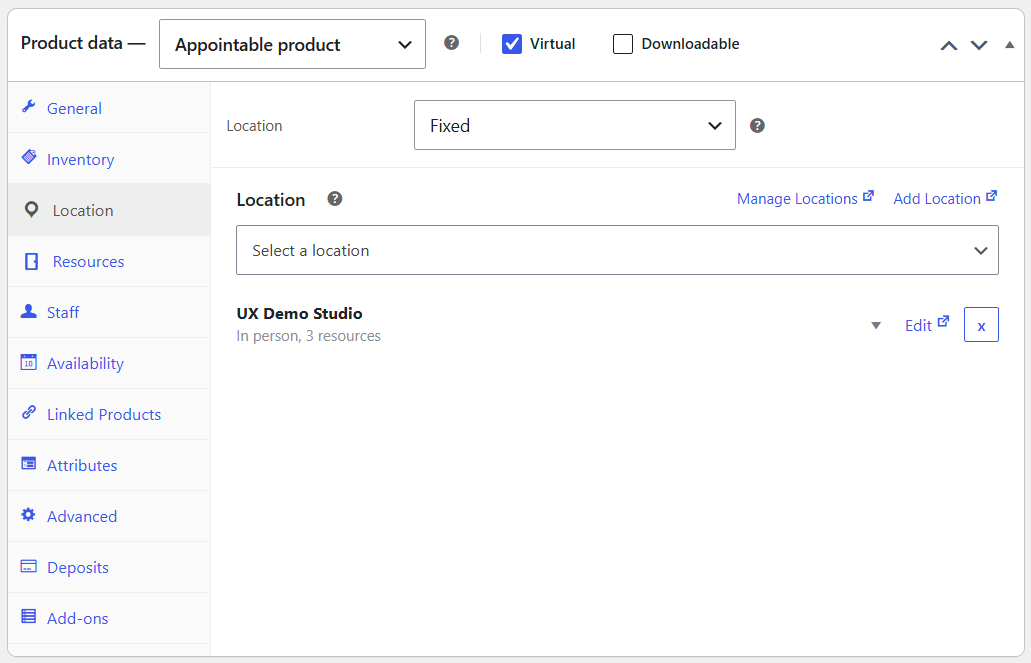Open the Deposits tab
The height and width of the screenshot is (663, 1031).
coord(109,567)
